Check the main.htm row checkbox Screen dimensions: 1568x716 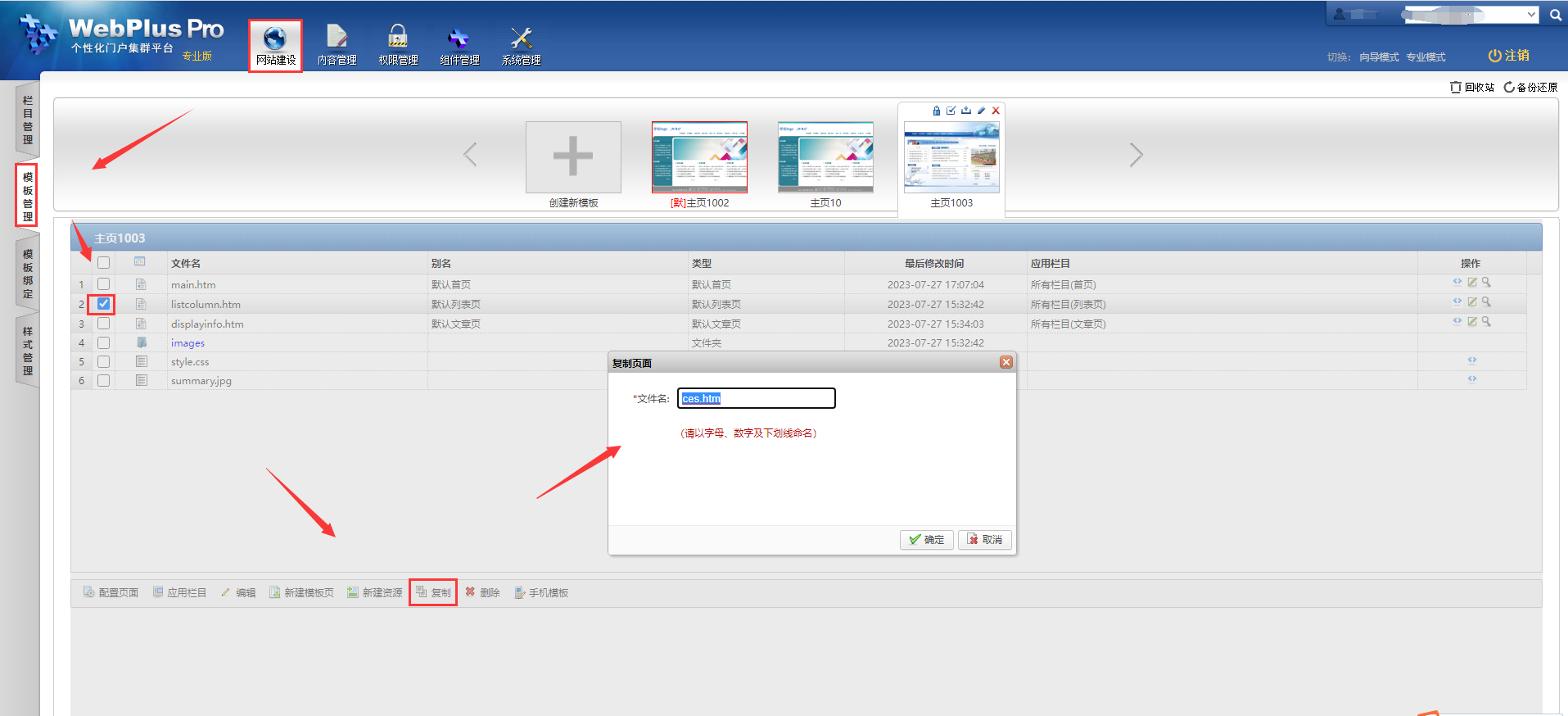(103, 284)
